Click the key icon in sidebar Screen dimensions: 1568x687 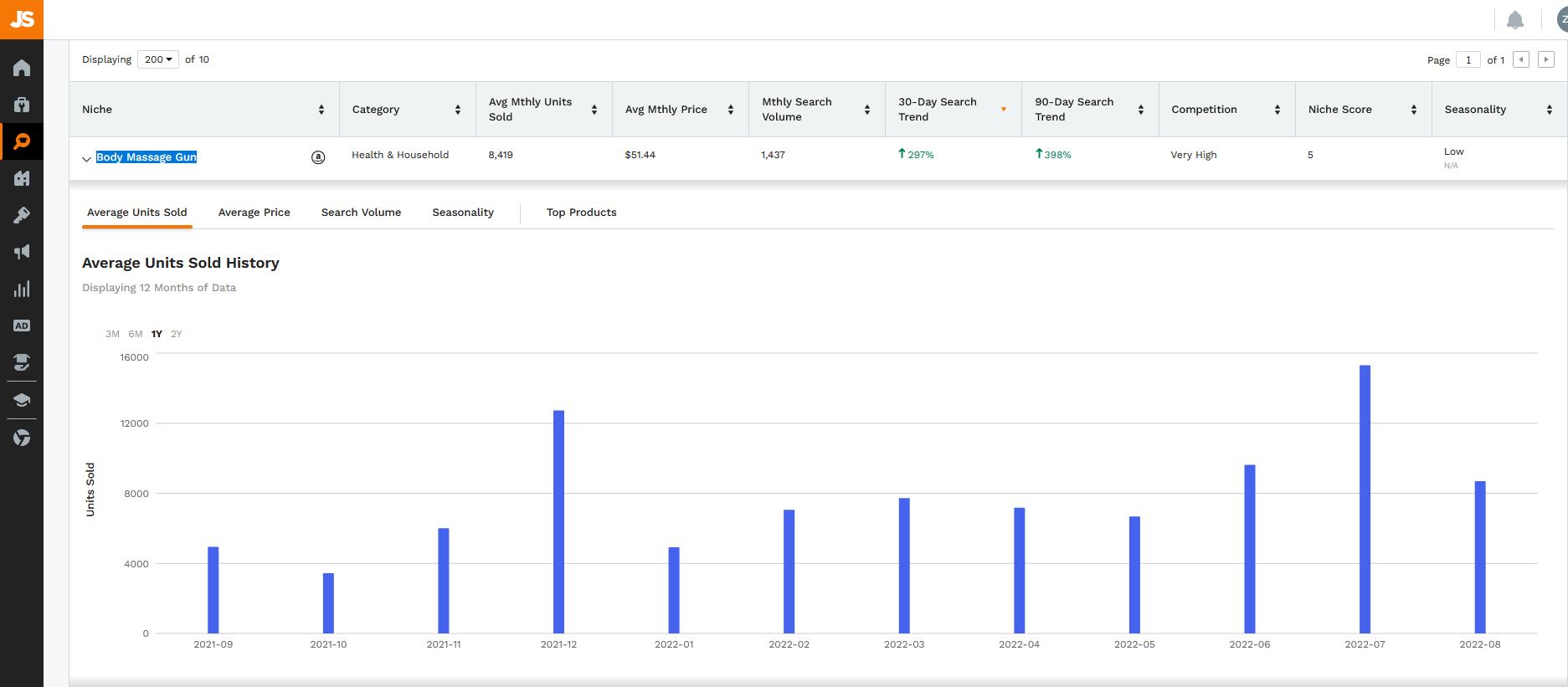[22, 215]
